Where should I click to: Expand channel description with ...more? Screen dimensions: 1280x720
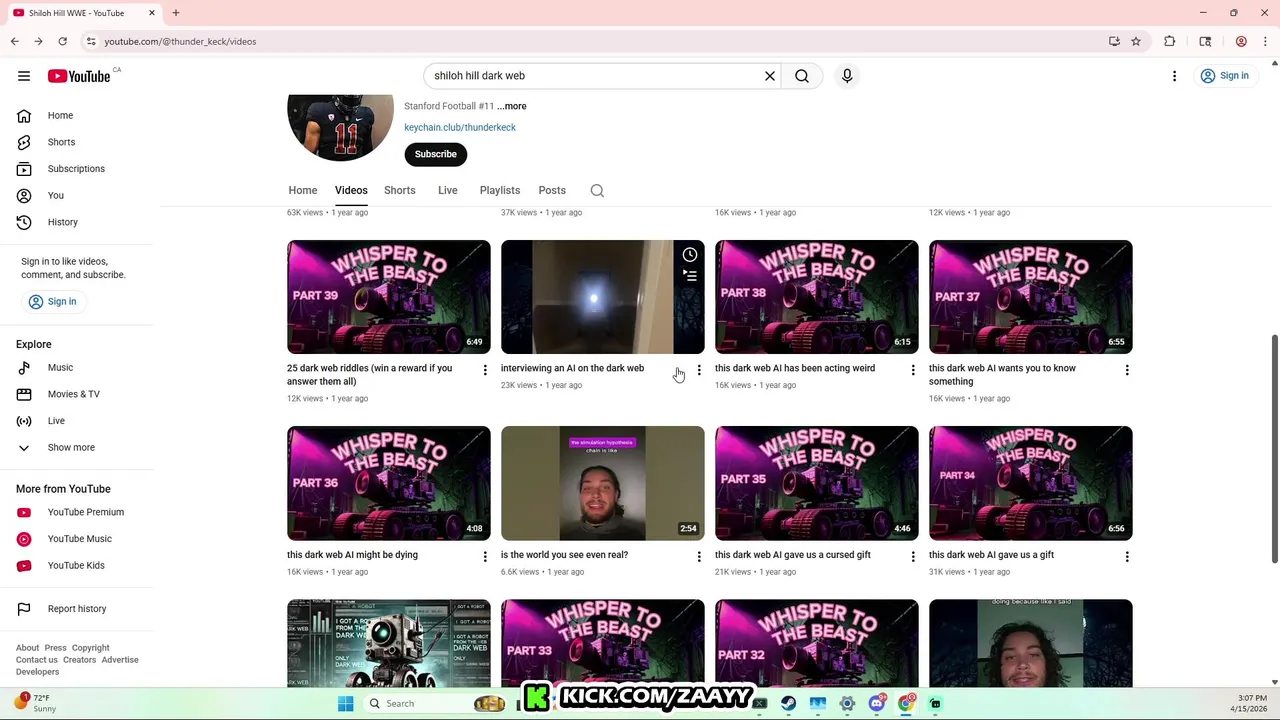point(512,106)
